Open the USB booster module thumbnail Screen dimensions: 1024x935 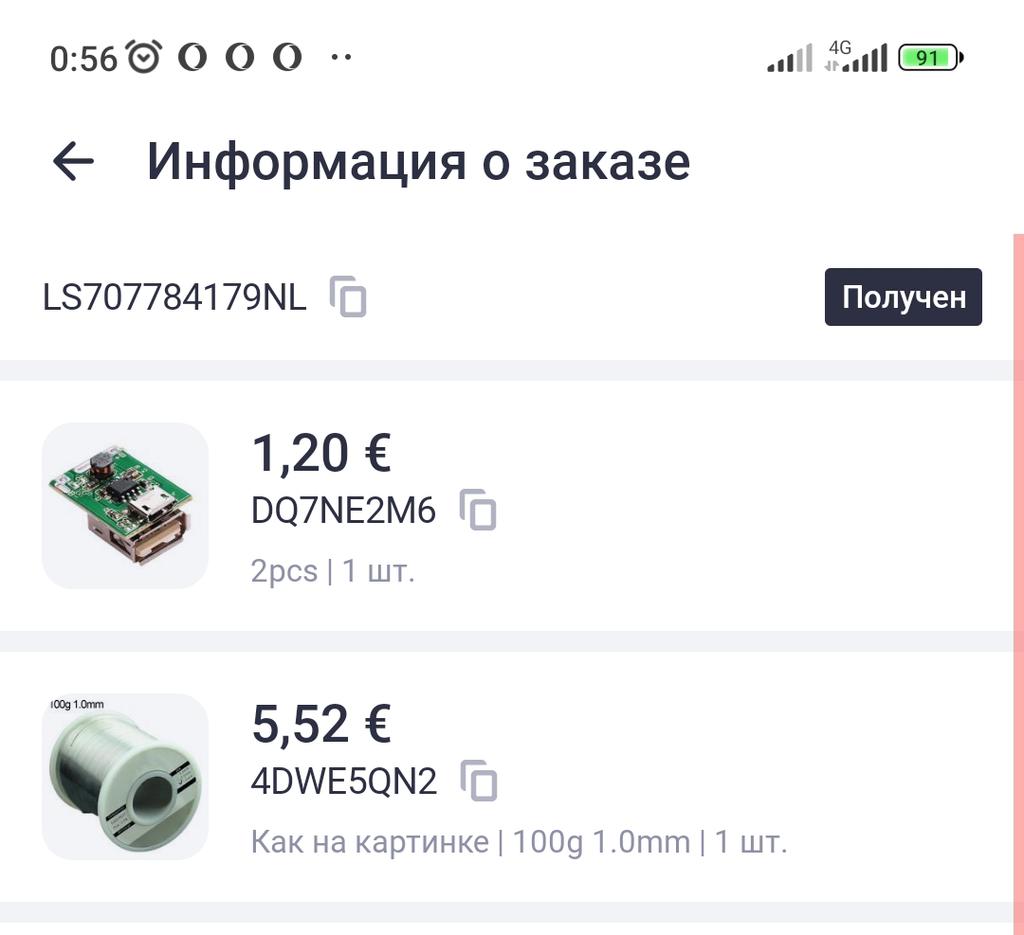(125, 505)
